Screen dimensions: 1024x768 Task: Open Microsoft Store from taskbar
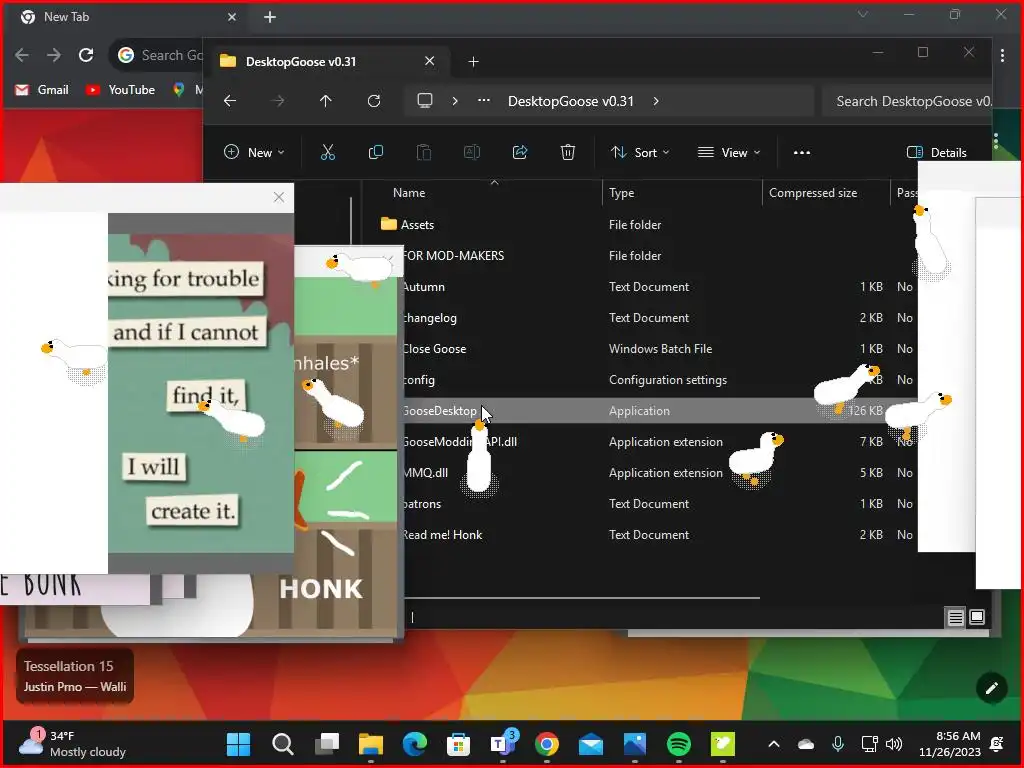[458, 744]
